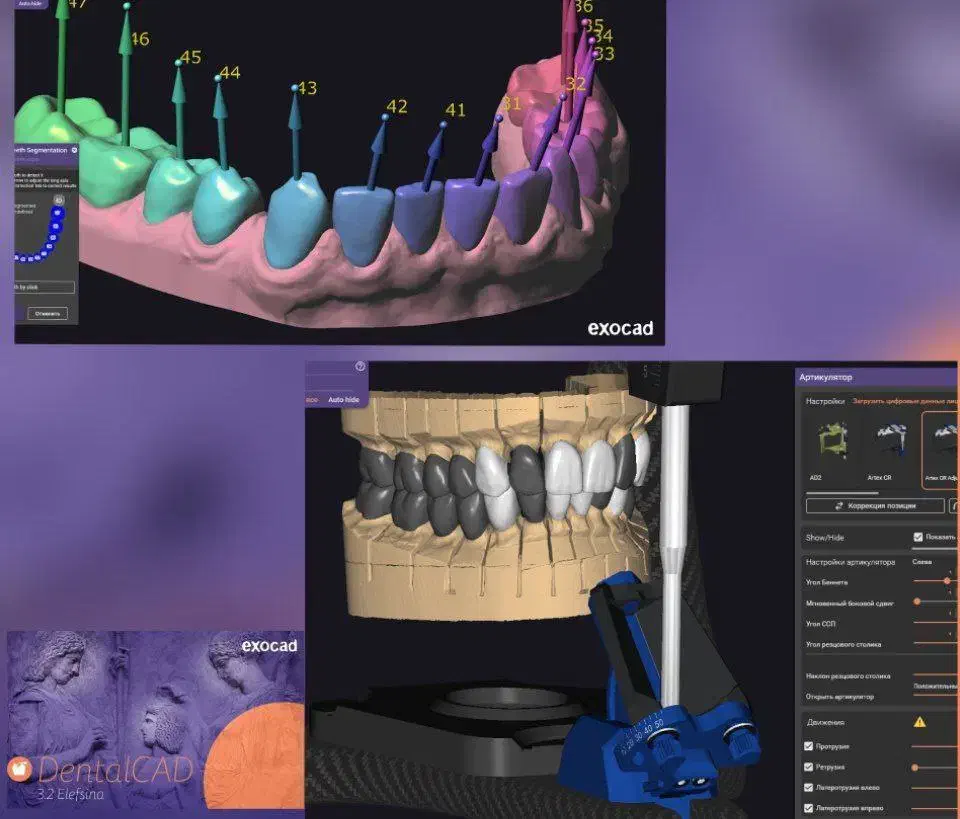Screen dimensions: 960x819
Task: Select the topmost tooth in arch diagram
Action: (x=59, y=201)
